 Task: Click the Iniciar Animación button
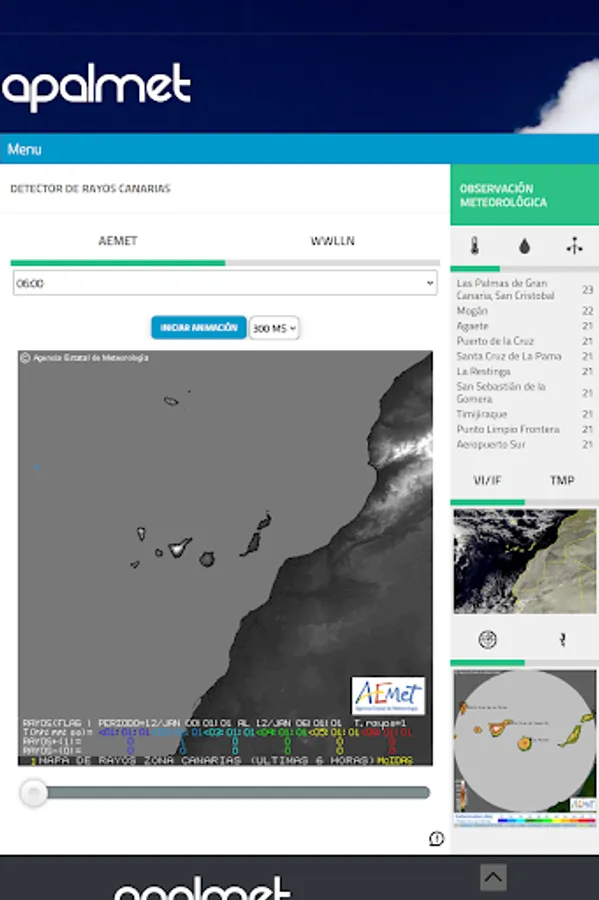pyautogui.click(x=199, y=328)
